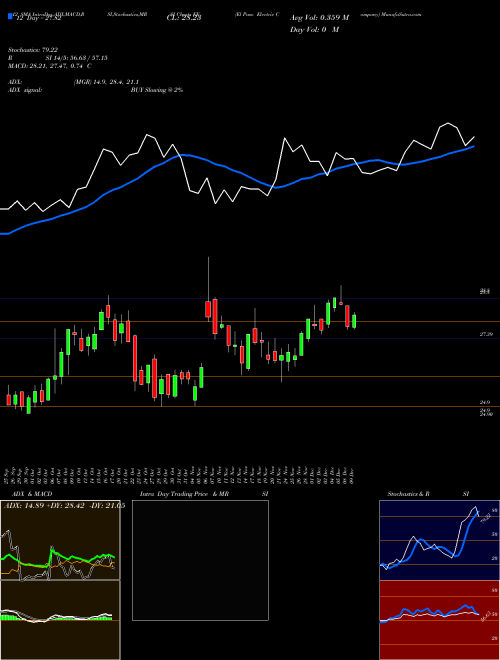This screenshot has width=500, height=660.
Task: Click the 'ADX: 14.89 +DY: 28.42 -DY: 21.05' readout
Action: (64, 505)
